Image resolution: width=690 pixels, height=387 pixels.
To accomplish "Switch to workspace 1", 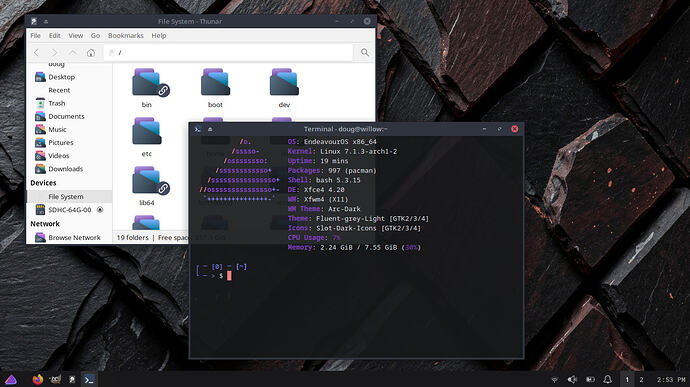I will 627,380.
